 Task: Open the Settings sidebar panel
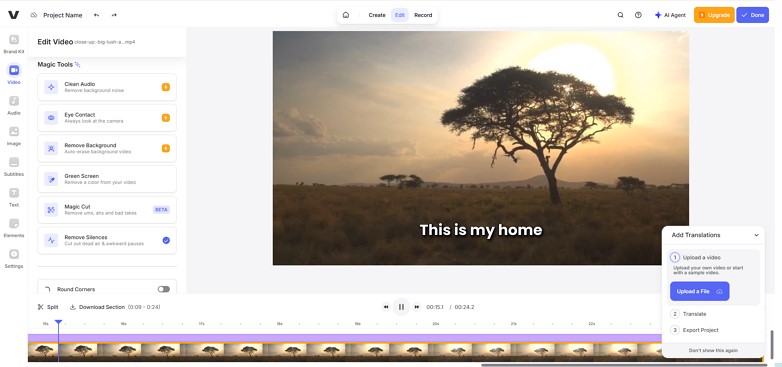coord(14,258)
